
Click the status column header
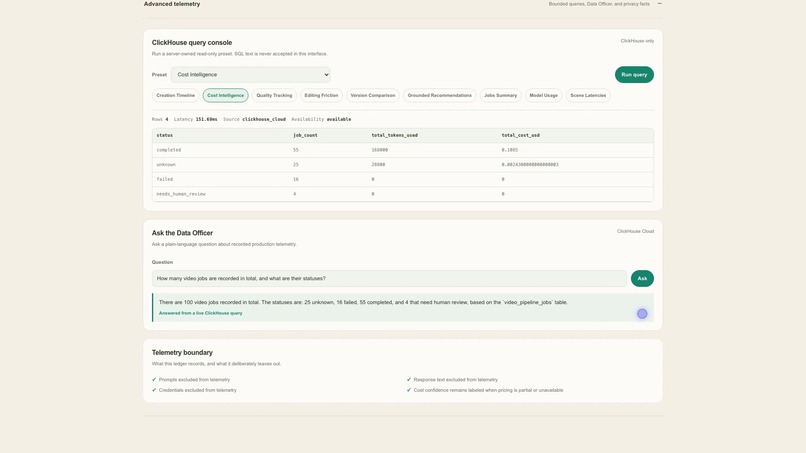pyautogui.click(x=164, y=135)
